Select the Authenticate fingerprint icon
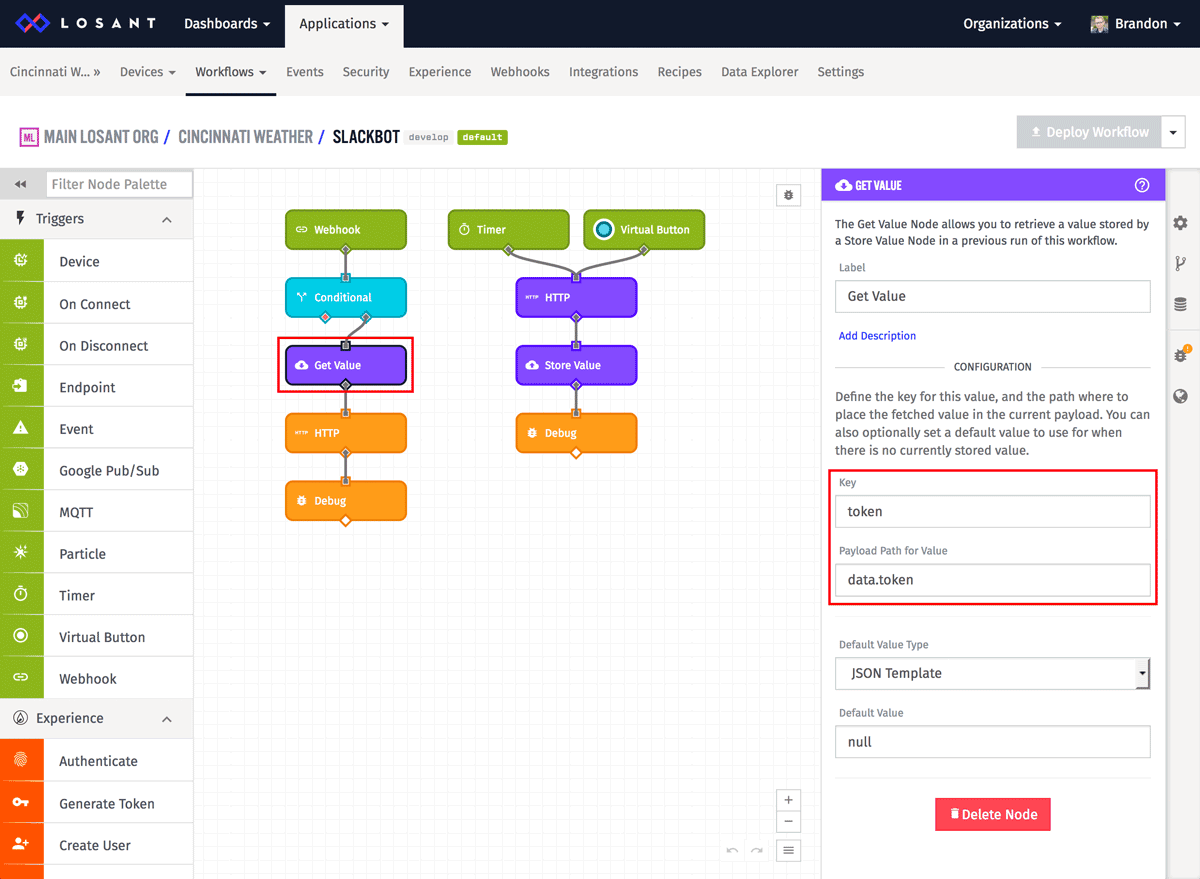 [x=21, y=760]
